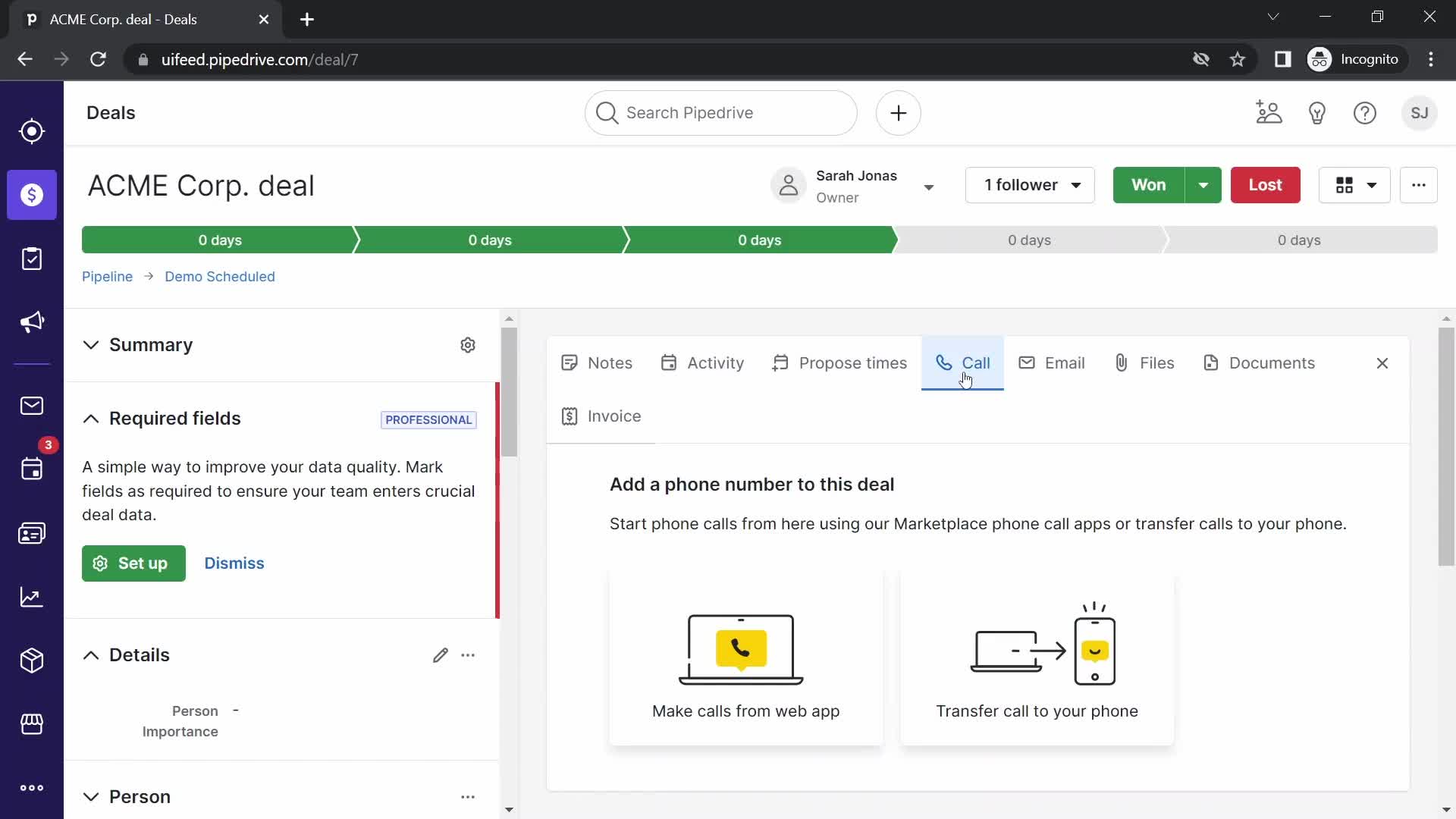
Task: Click the Set up button
Action: pyautogui.click(x=134, y=562)
